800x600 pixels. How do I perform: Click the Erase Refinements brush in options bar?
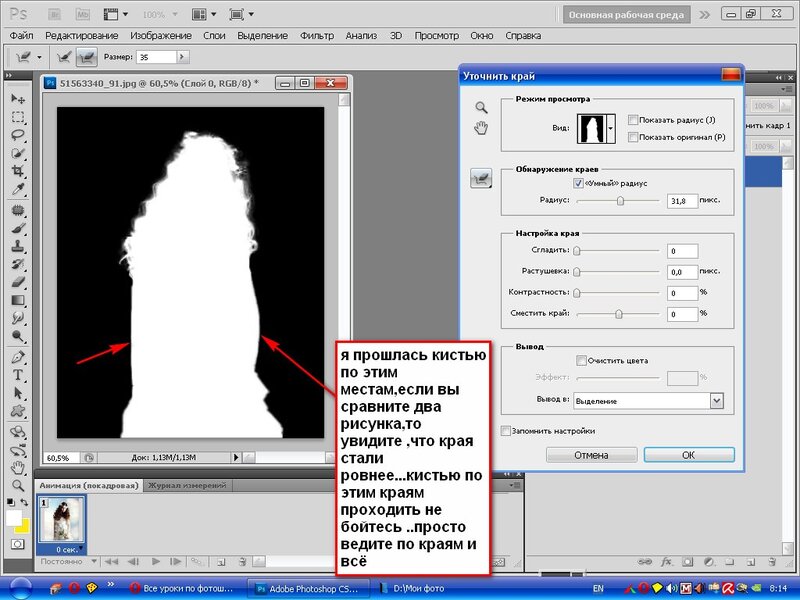[x=87, y=57]
